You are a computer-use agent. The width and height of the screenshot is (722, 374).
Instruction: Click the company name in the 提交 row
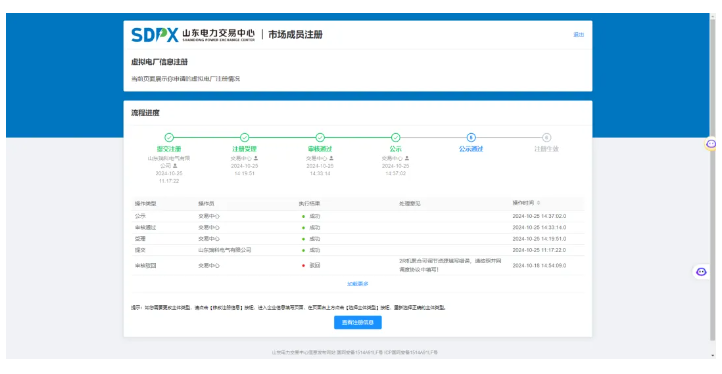point(225,250)
